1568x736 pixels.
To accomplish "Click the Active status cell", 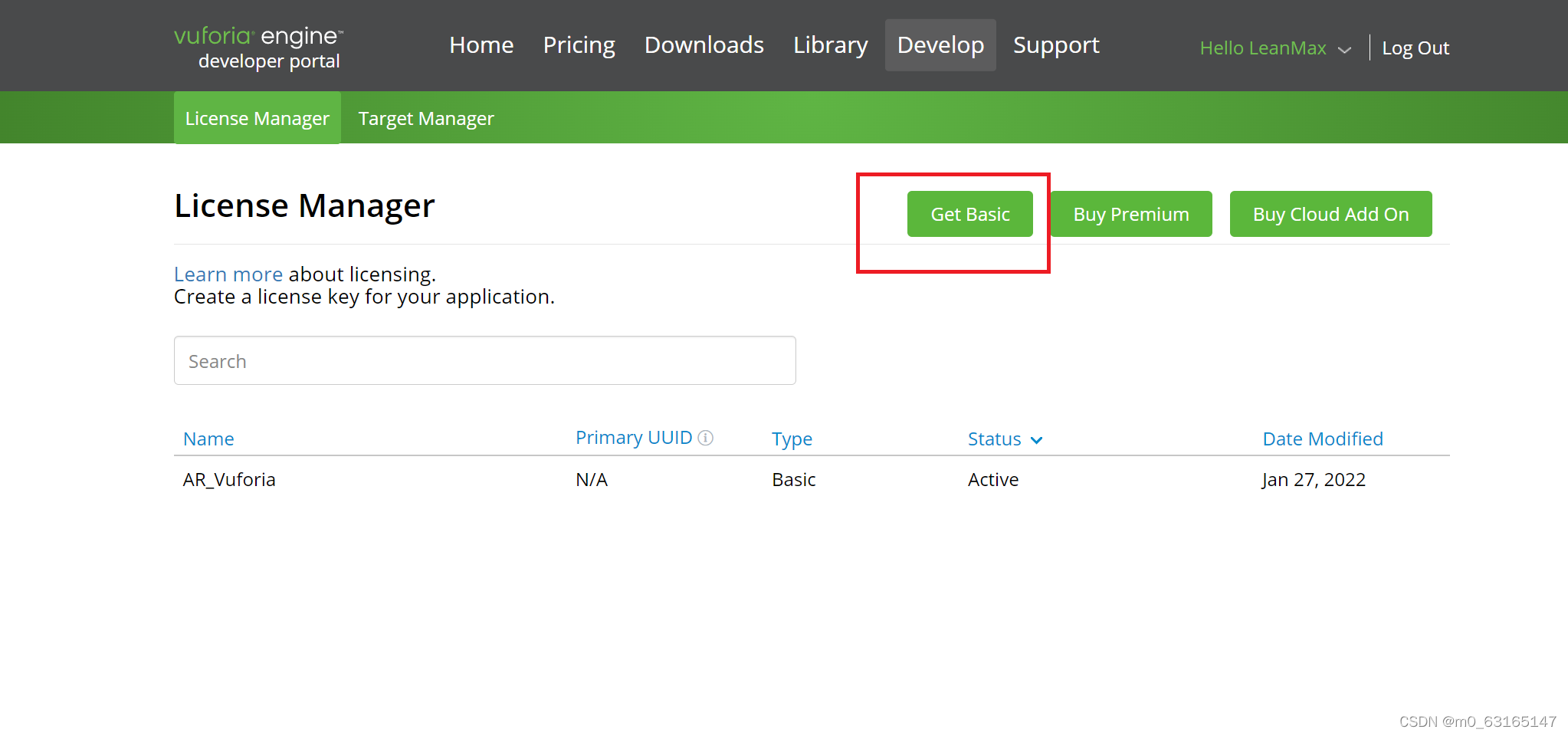I will (x=993, y=480).
